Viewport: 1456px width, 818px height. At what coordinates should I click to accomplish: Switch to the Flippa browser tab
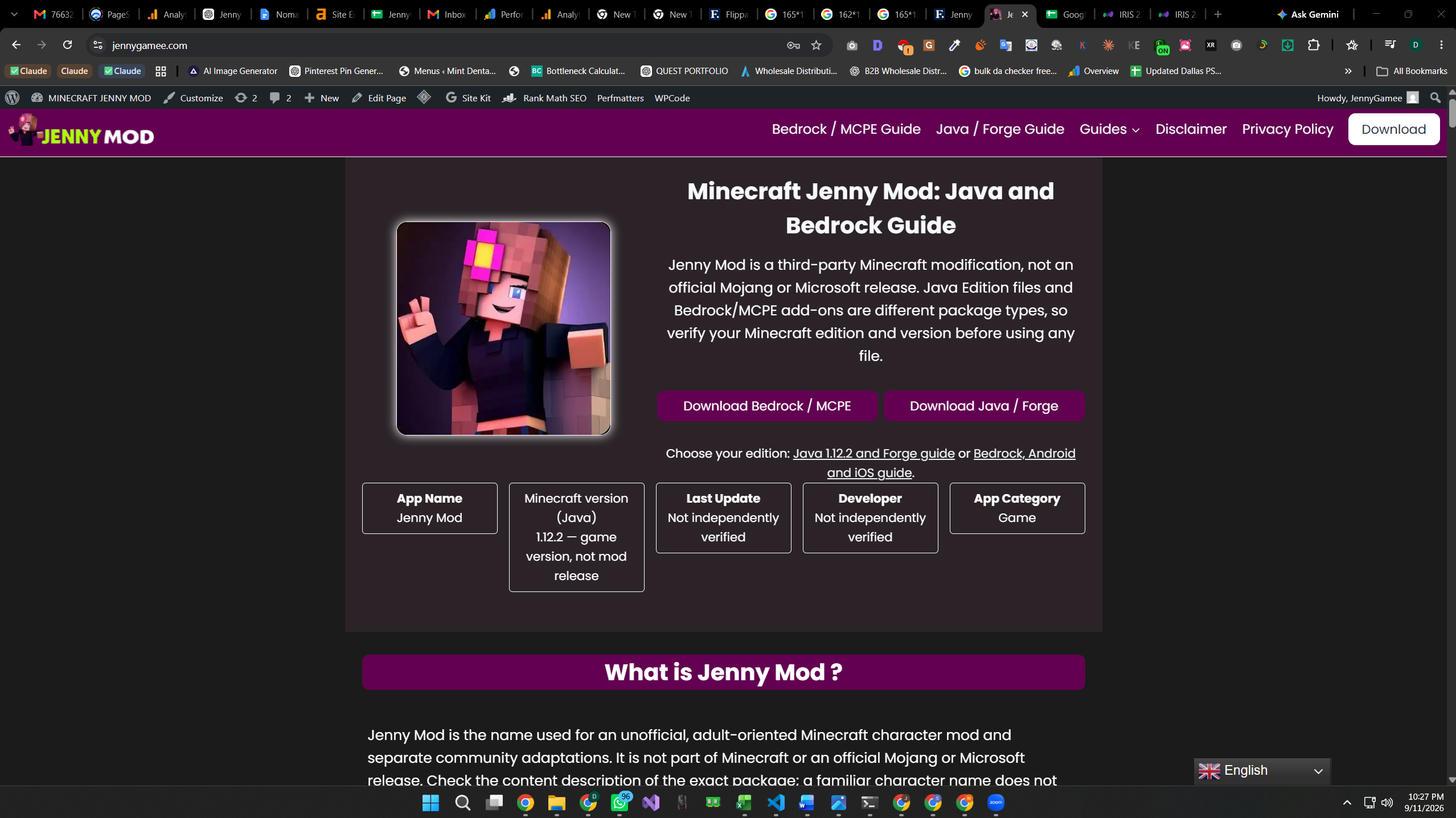728,14
